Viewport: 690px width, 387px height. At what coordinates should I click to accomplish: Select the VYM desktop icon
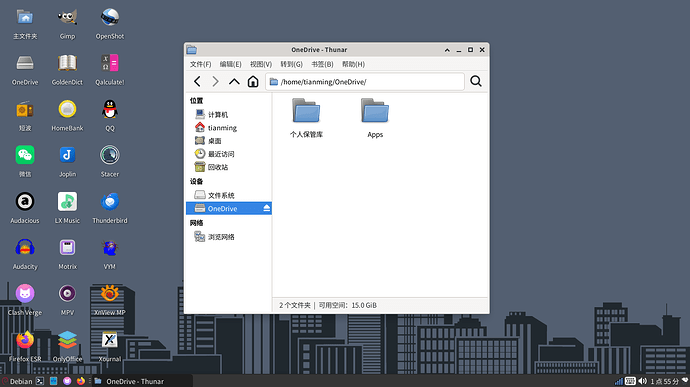(110, 254)
